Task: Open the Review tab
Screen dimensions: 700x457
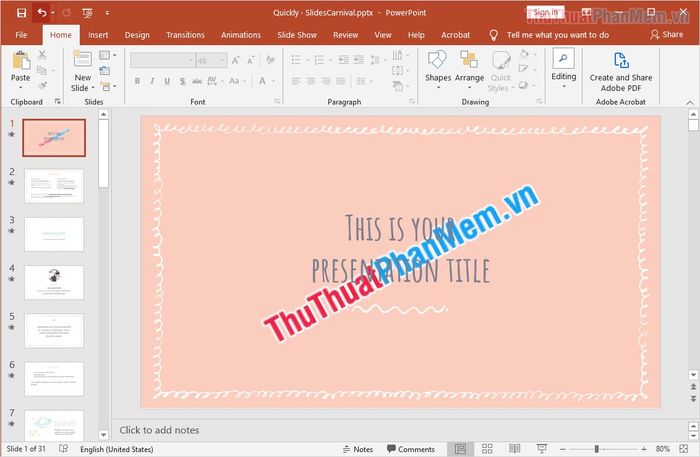Action: point(346,35)
